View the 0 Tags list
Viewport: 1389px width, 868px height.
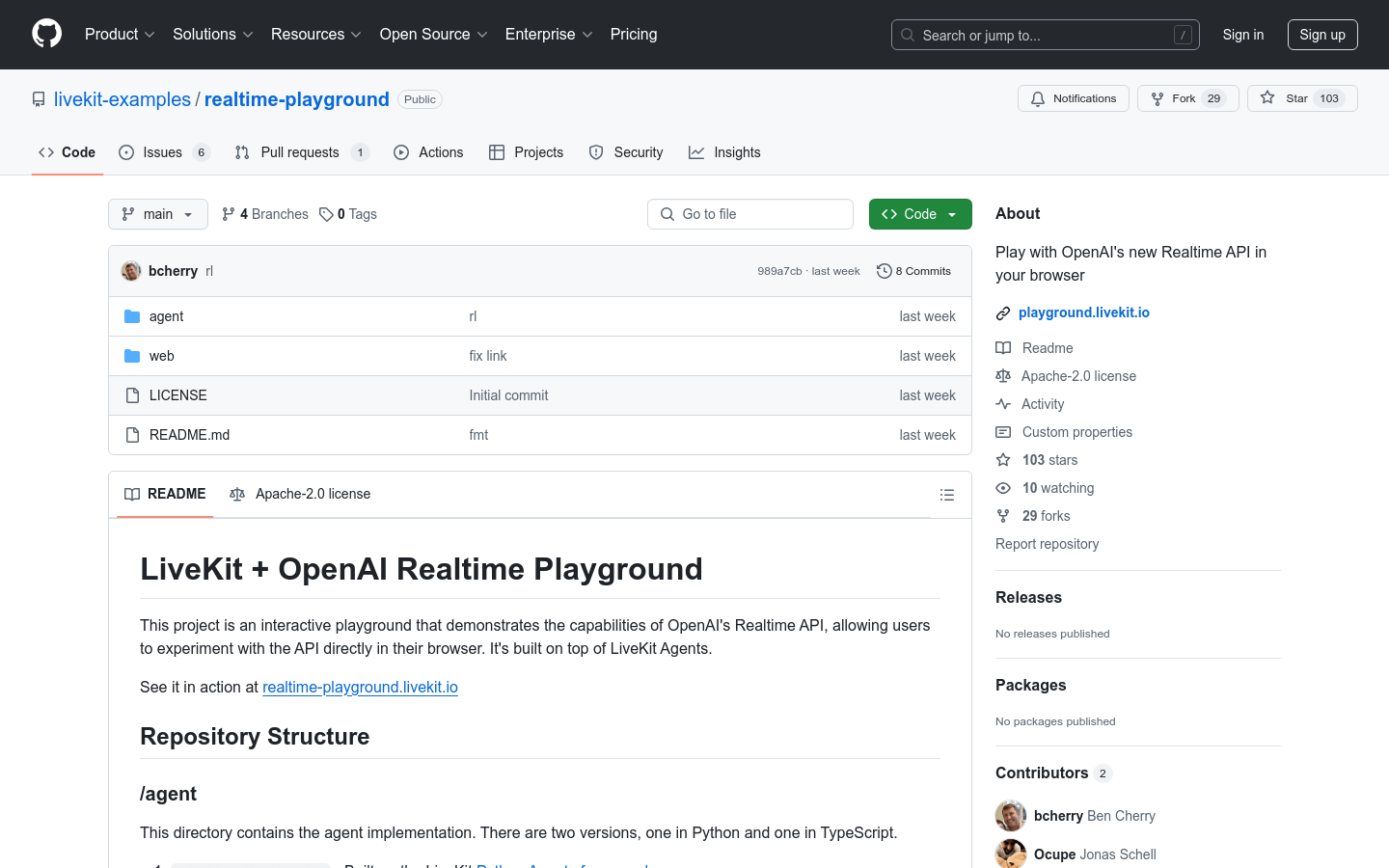348,214
